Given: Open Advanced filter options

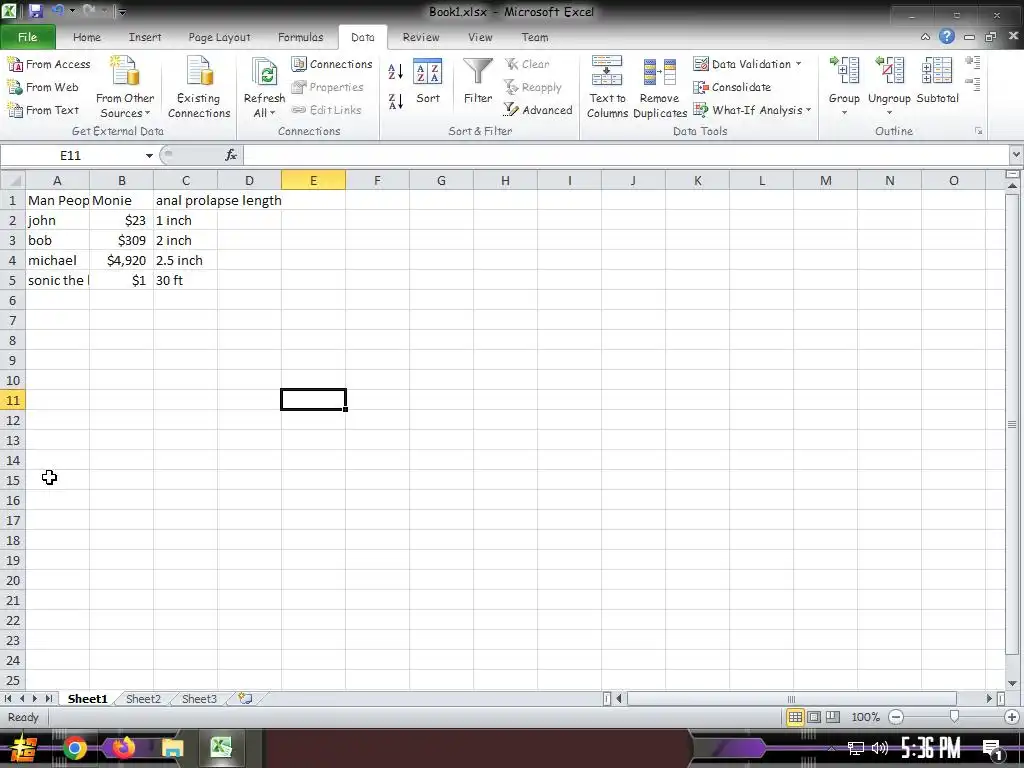Looking at the screenshot, I should point(538,110).
